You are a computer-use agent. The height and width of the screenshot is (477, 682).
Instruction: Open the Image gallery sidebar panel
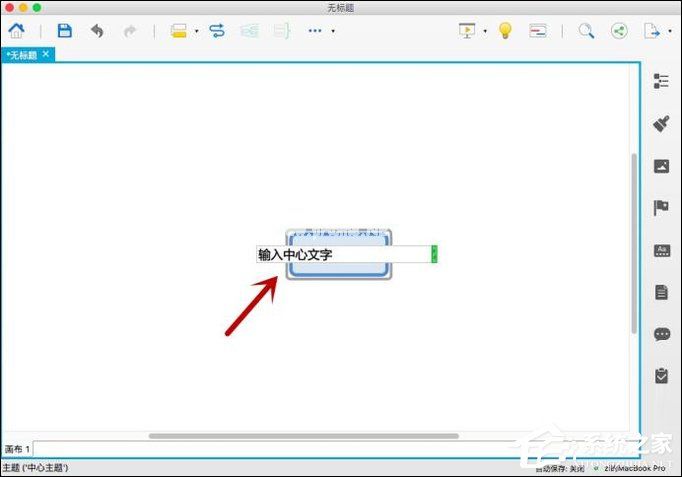click(x=661, y=166)
